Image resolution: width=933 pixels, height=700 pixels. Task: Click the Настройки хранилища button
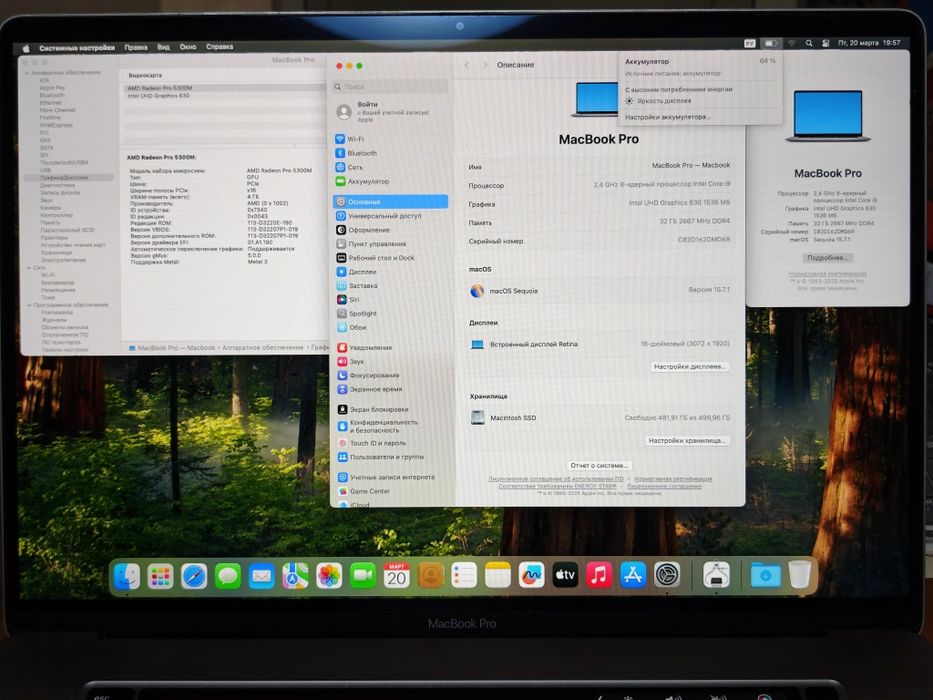click(687, 440)
